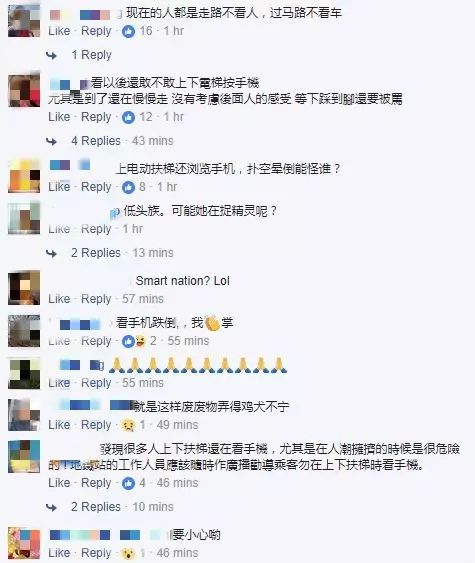
Task: Open profile picture of topmost commenter
Action: point(24,21)
